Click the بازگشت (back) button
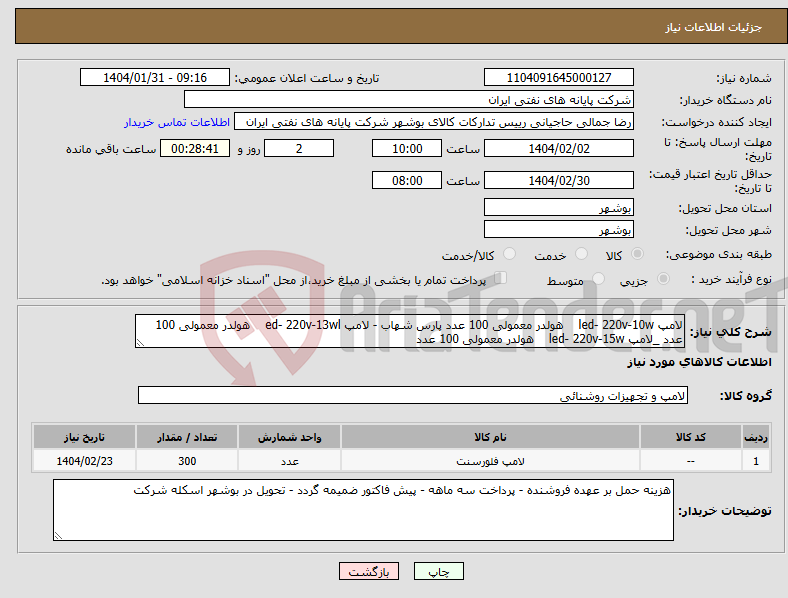Image resolution: width=788 pixels, height=598 pixels. click(x=369, y=571)
